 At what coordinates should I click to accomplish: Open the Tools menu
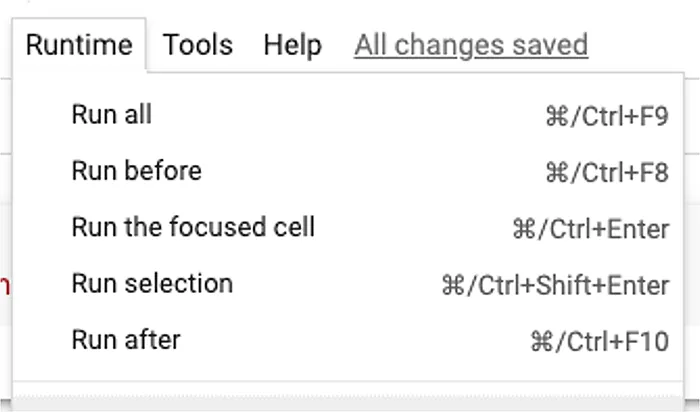point(198,45)
